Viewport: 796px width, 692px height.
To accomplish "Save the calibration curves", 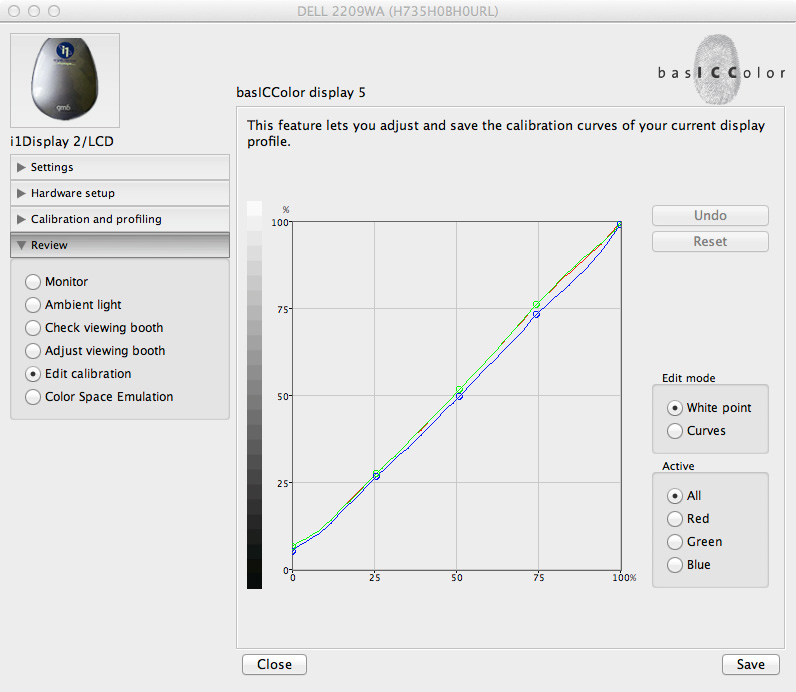I will pos(750,664).
